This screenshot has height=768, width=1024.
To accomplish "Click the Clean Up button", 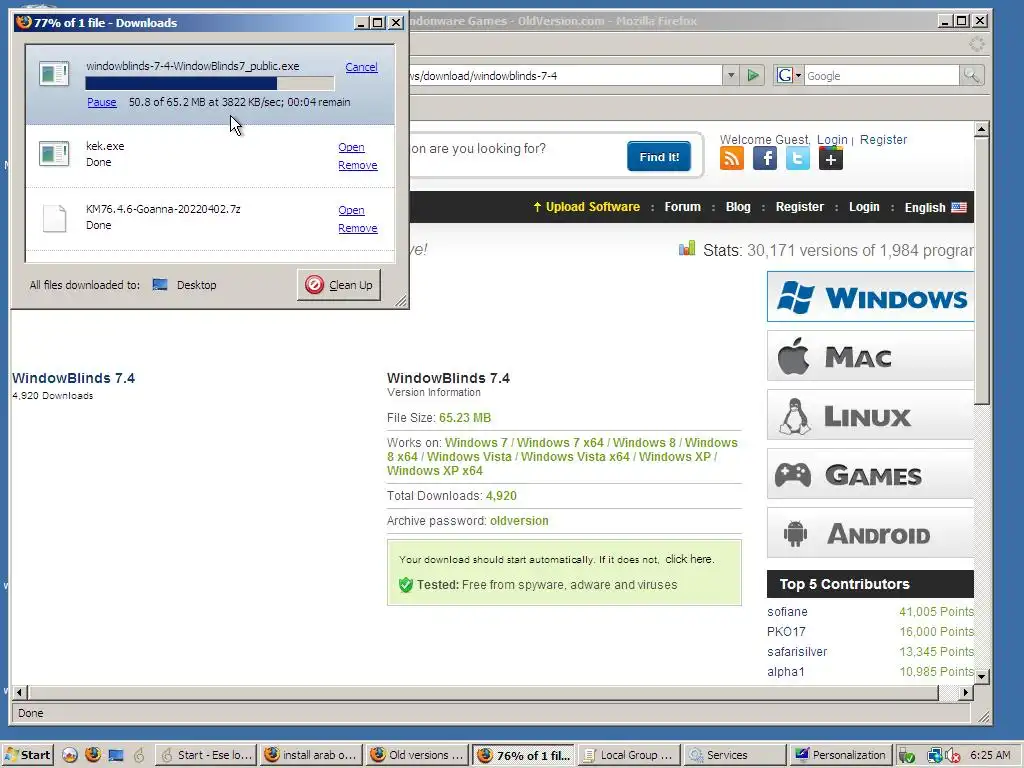I will [x=339, y=285].
